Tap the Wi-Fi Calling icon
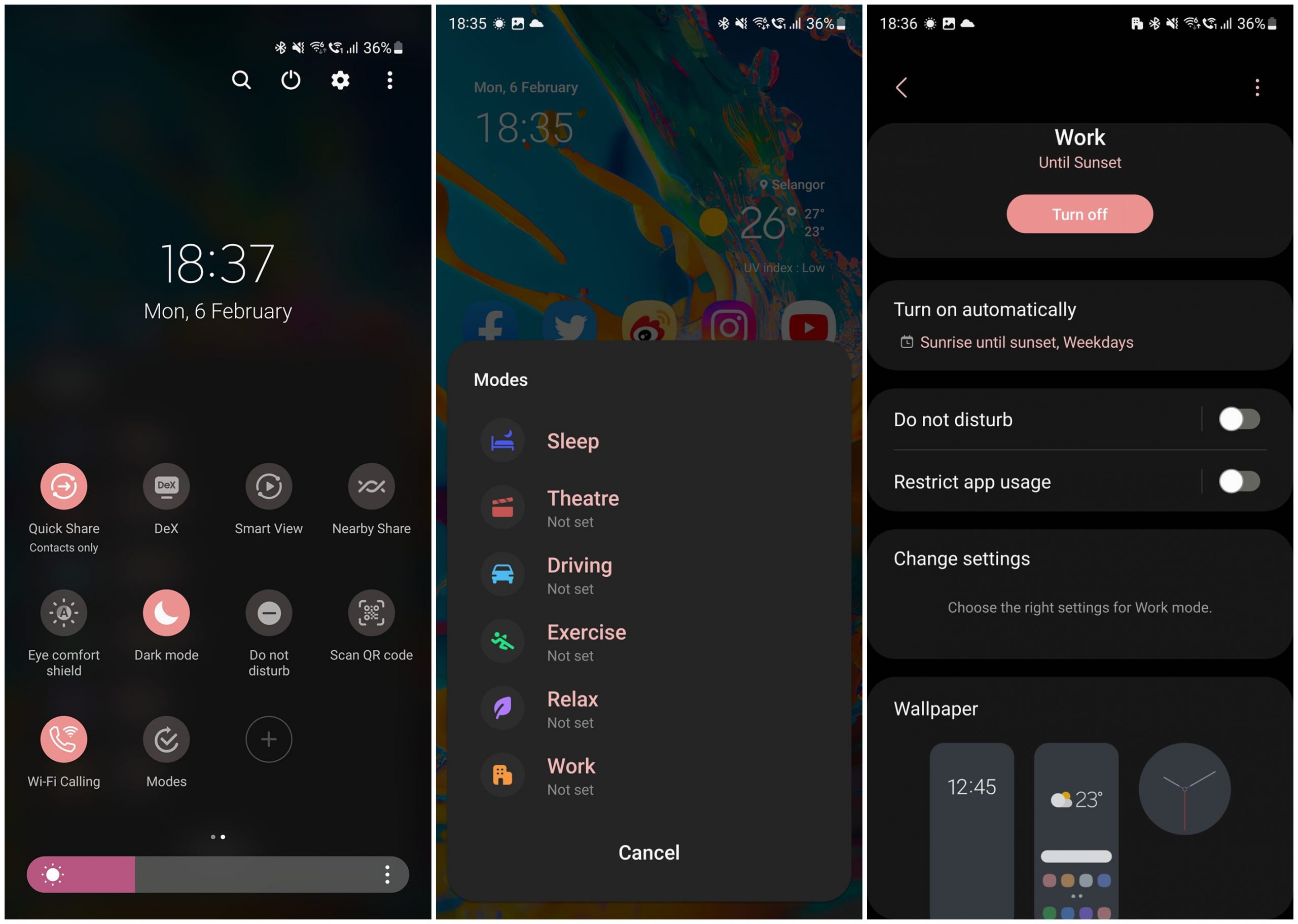 click(63, 738)
